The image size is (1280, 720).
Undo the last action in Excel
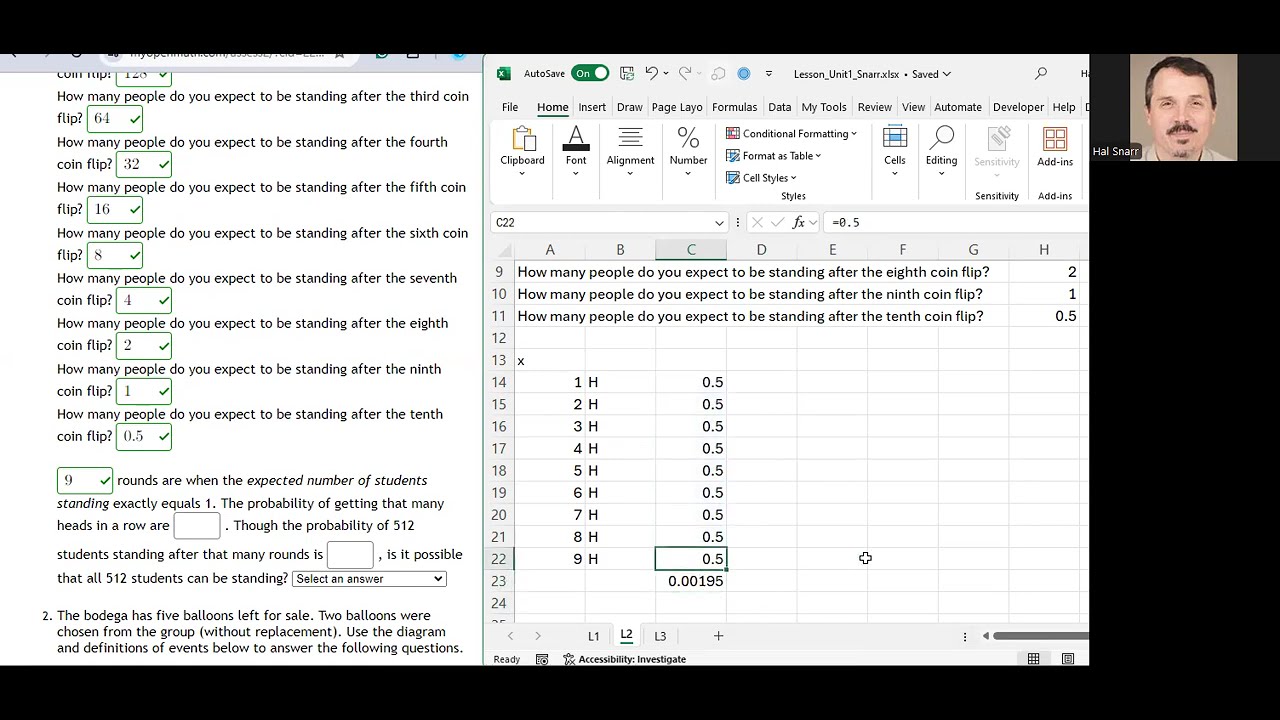pyautogui.click(x=651, y=73)
